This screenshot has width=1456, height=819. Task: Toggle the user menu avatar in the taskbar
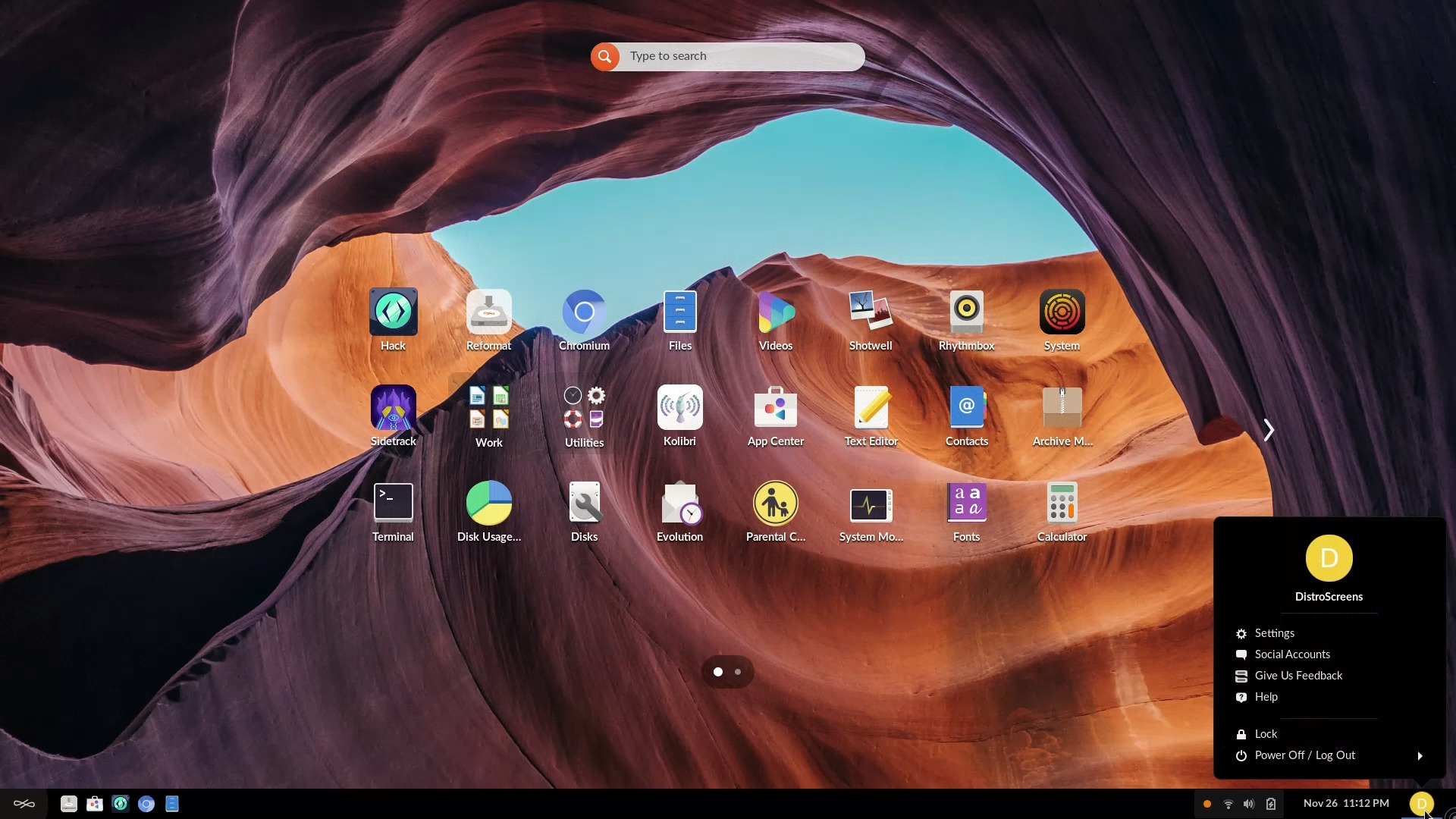click(1421, 804)
